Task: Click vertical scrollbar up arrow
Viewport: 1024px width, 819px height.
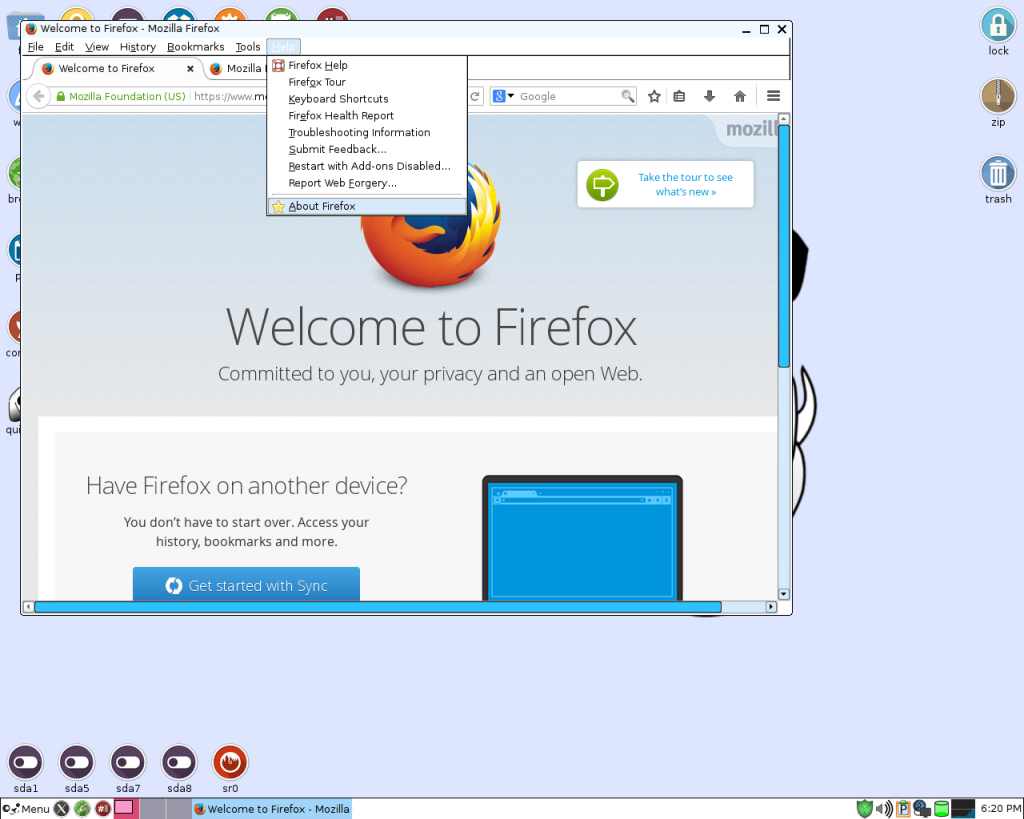Action: click(x=784, y=119)
